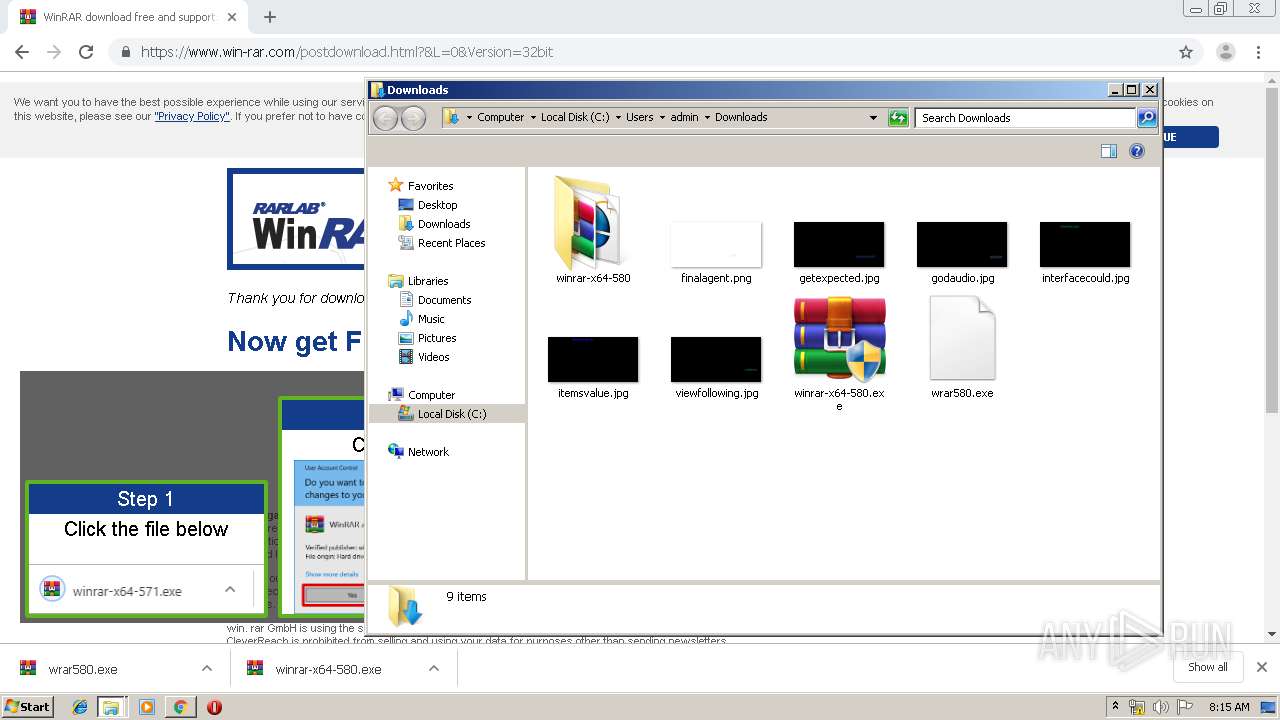Viewport: 1280px width, 720px height.
Task: Bookmark this page with star icon
Action: tap(1186, 52)
